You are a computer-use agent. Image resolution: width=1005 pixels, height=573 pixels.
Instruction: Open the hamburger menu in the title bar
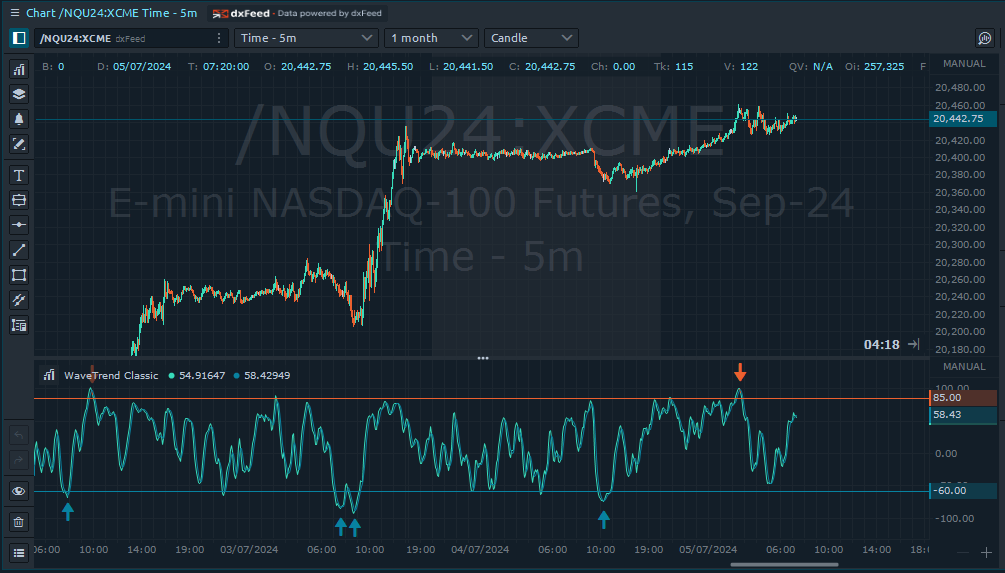point(13,12)
